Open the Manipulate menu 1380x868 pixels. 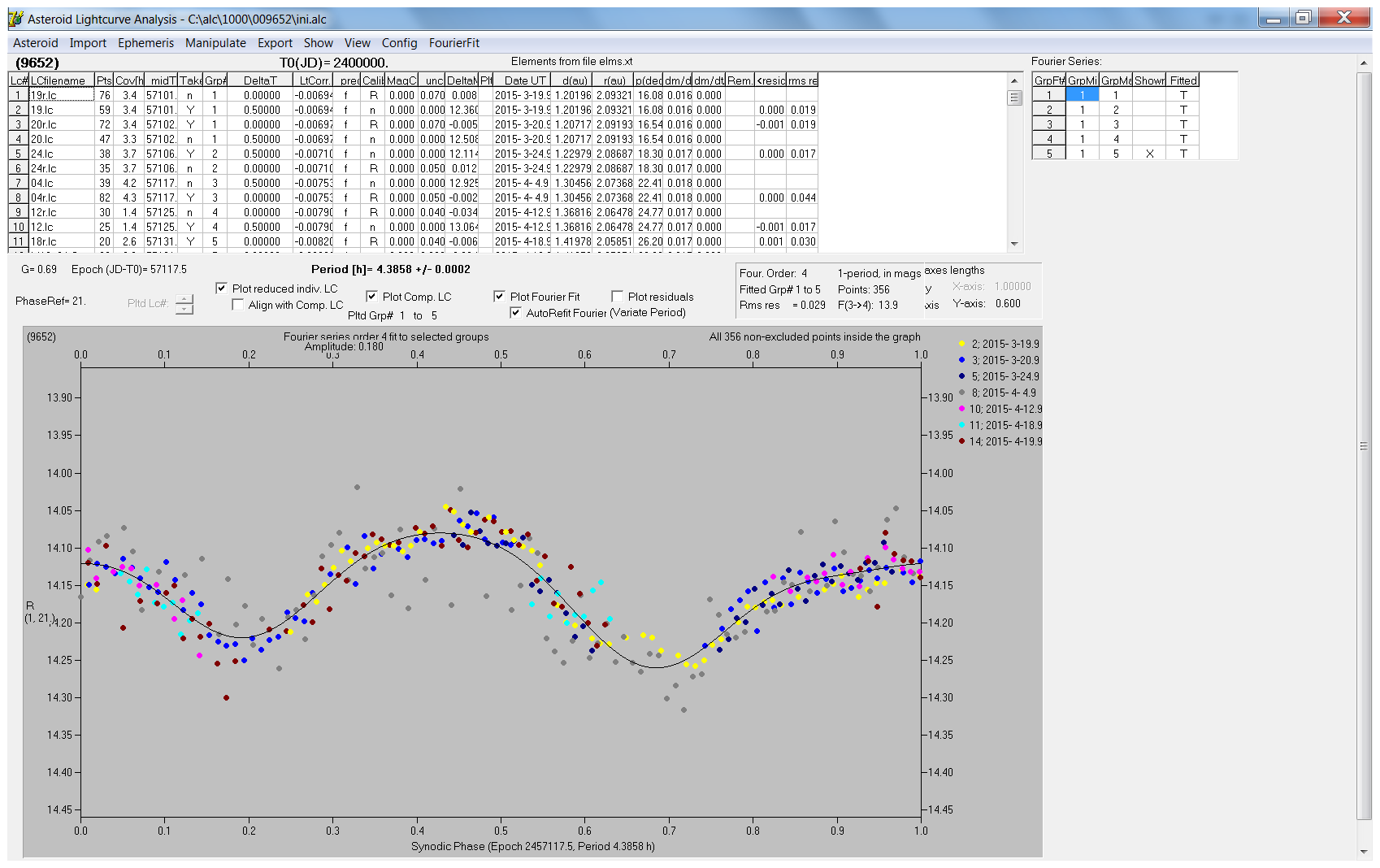(215, 43)
